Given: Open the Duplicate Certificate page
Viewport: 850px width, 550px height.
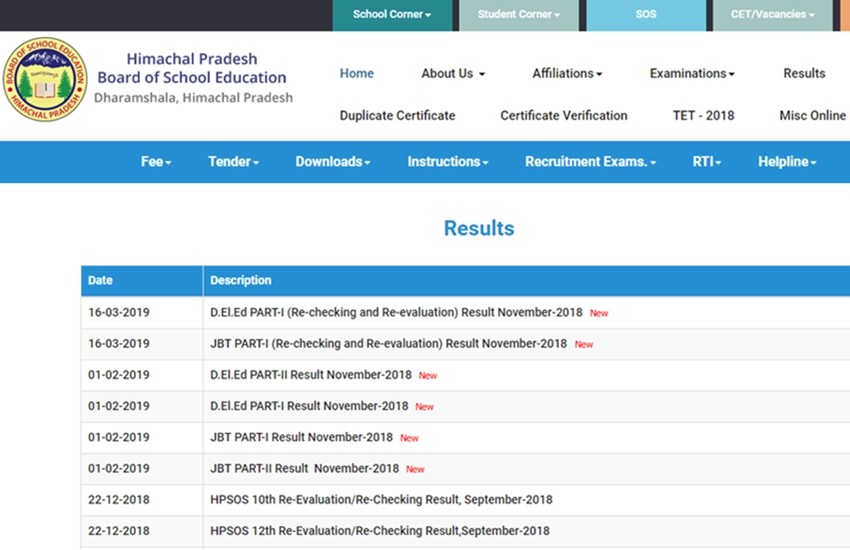Looking at the screenshot, I should point(397,115).
